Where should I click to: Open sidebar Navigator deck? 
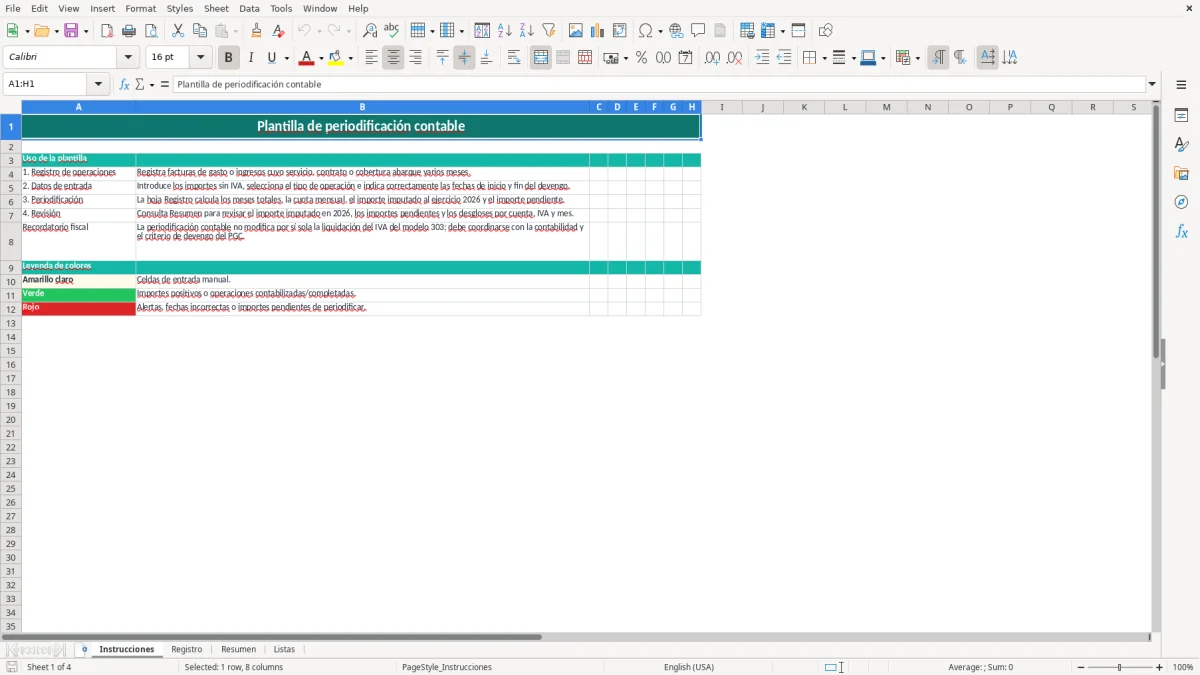click(x=1181, y=203)
